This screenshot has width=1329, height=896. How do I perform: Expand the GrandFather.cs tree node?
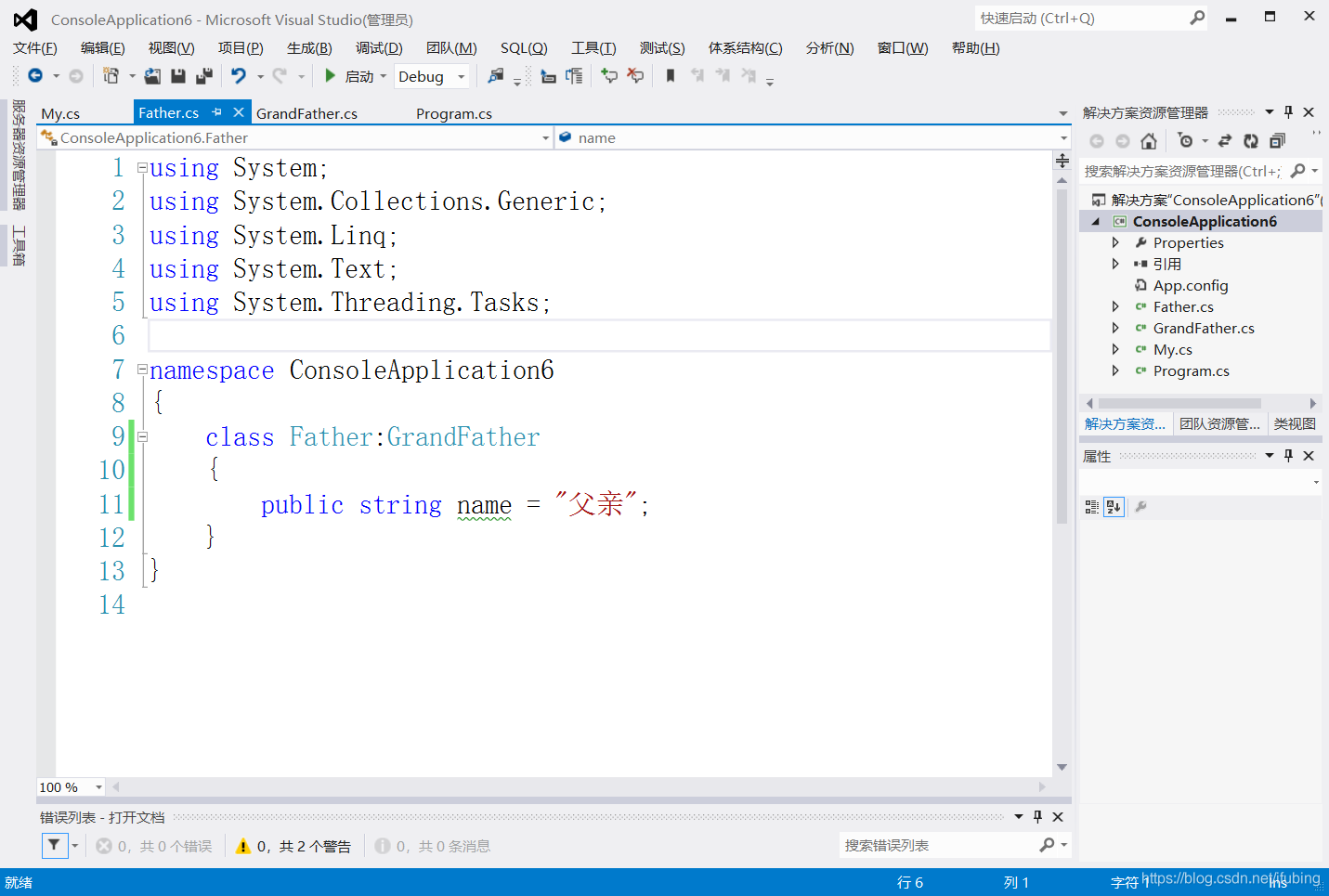1115,328
